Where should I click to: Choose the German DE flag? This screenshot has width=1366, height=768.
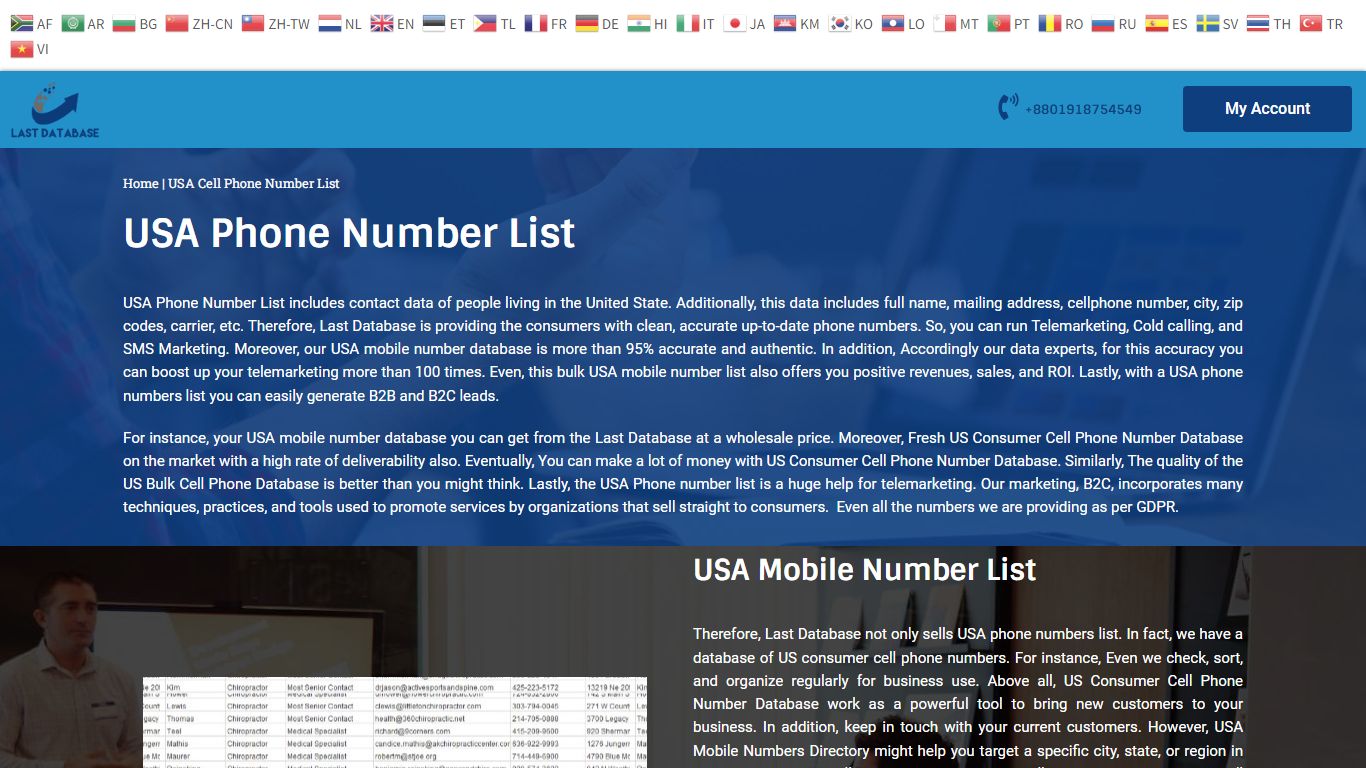pyautogui.click(x=597, y=24)
